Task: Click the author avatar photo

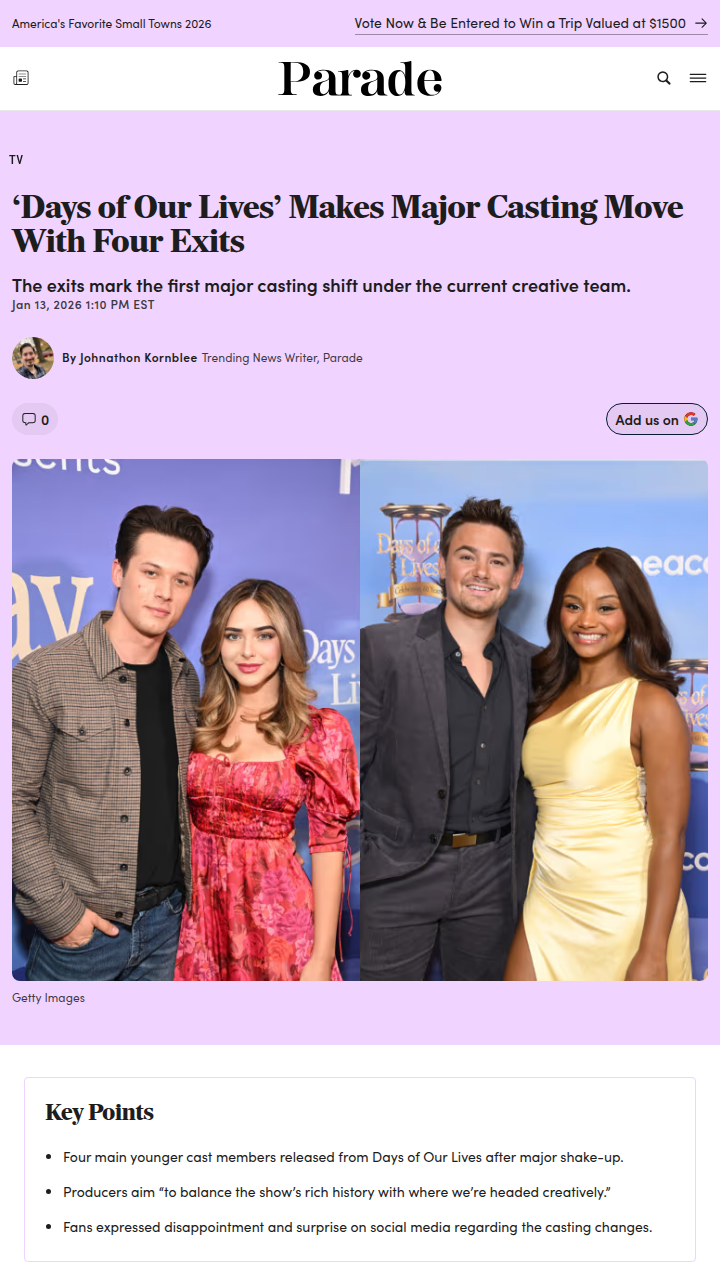Action: point(33,358)
